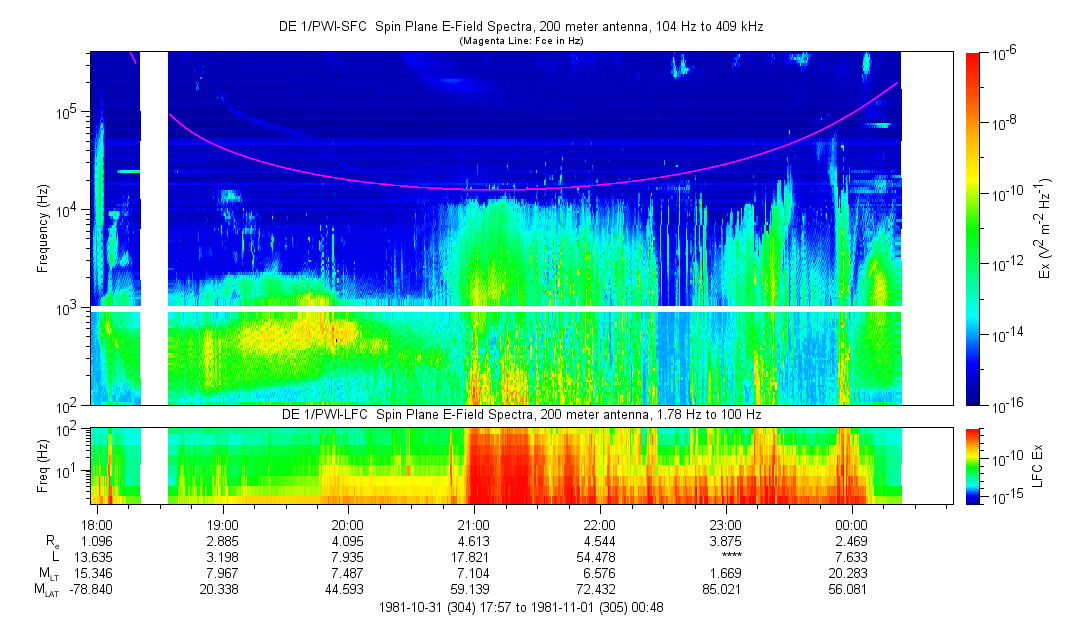Click the 21:00 time tick label
The image size is (1083, 620).
pyautogui.click(x=474, y=525)
